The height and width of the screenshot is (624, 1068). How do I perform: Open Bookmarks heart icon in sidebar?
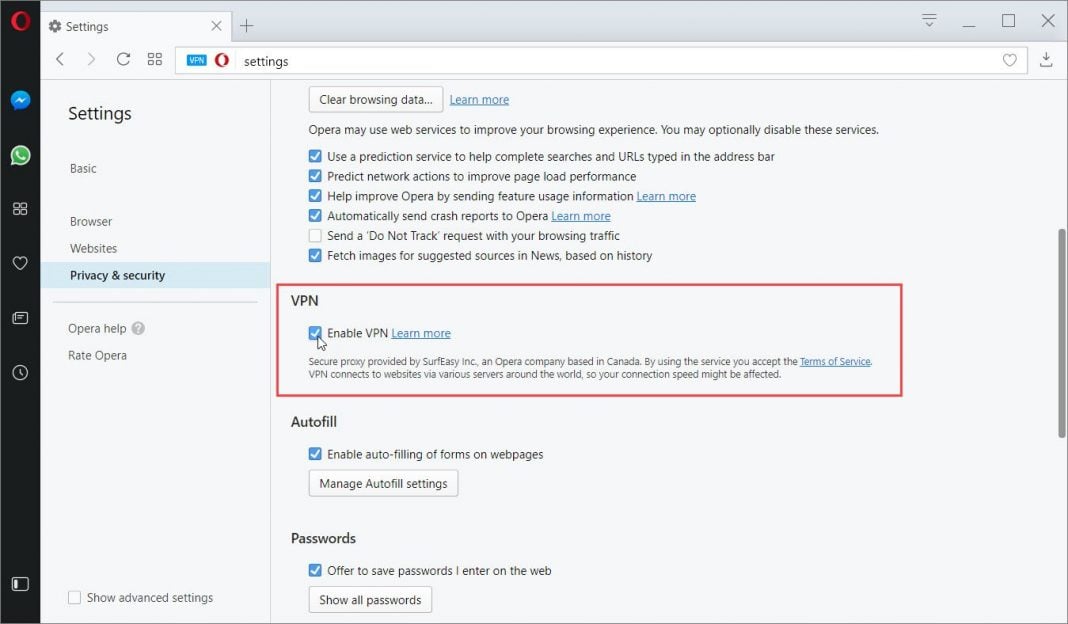point(20,263)
